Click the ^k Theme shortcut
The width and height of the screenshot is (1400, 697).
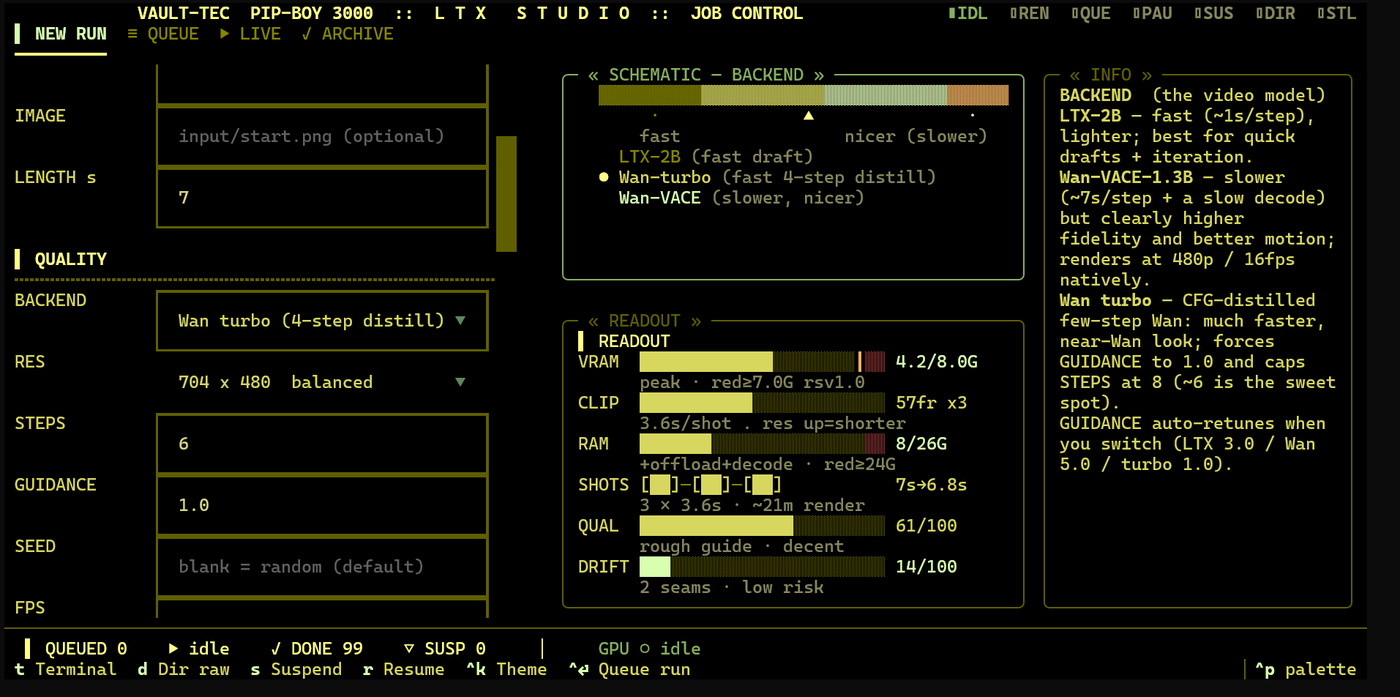click(x=506, y=669)
